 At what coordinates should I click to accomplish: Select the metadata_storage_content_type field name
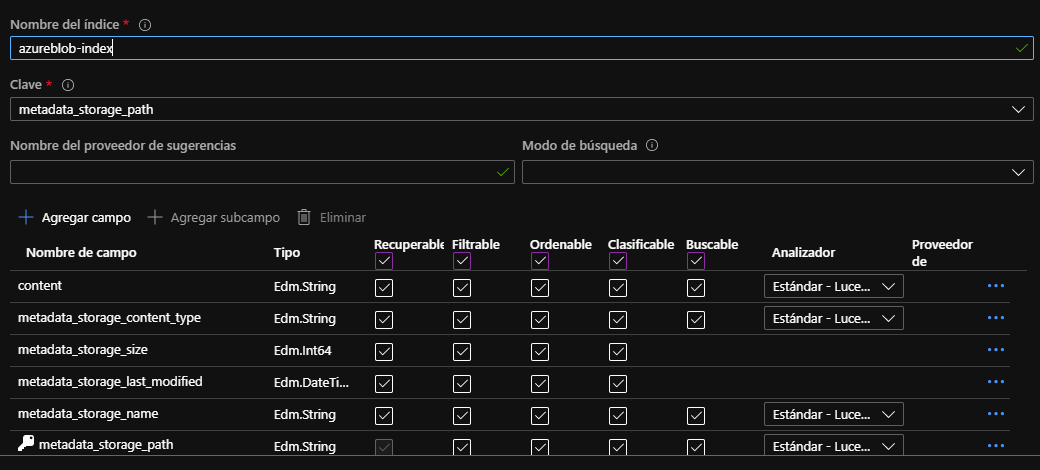click(x=109, y=318)
